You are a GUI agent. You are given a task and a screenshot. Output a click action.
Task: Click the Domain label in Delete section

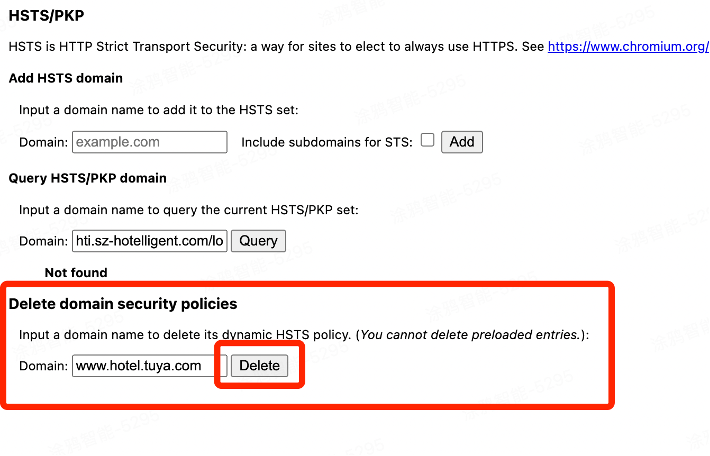tap(43, 366)
